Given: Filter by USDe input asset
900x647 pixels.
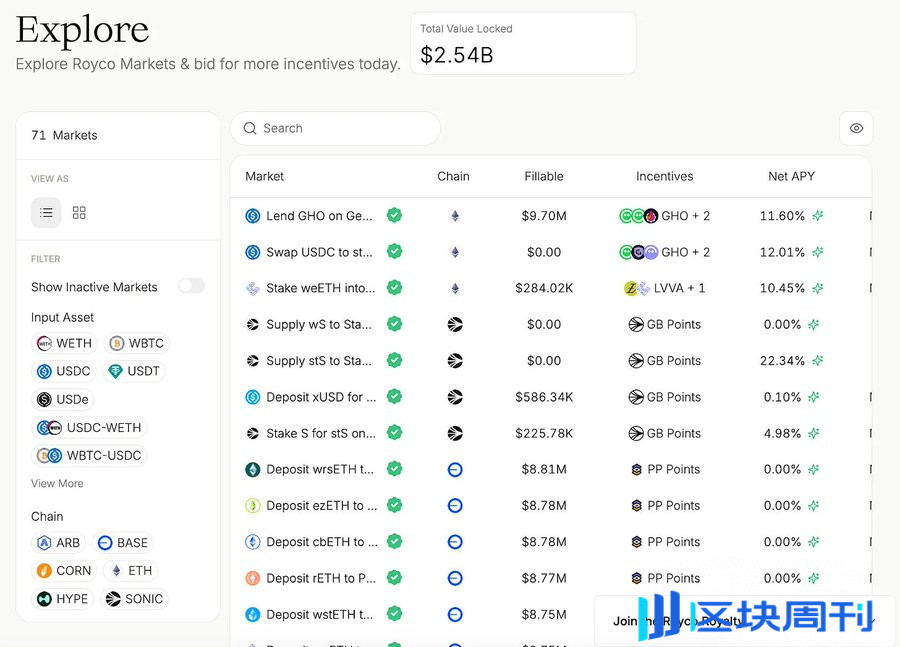Looking at the screenshot, I should click(63, 399).
